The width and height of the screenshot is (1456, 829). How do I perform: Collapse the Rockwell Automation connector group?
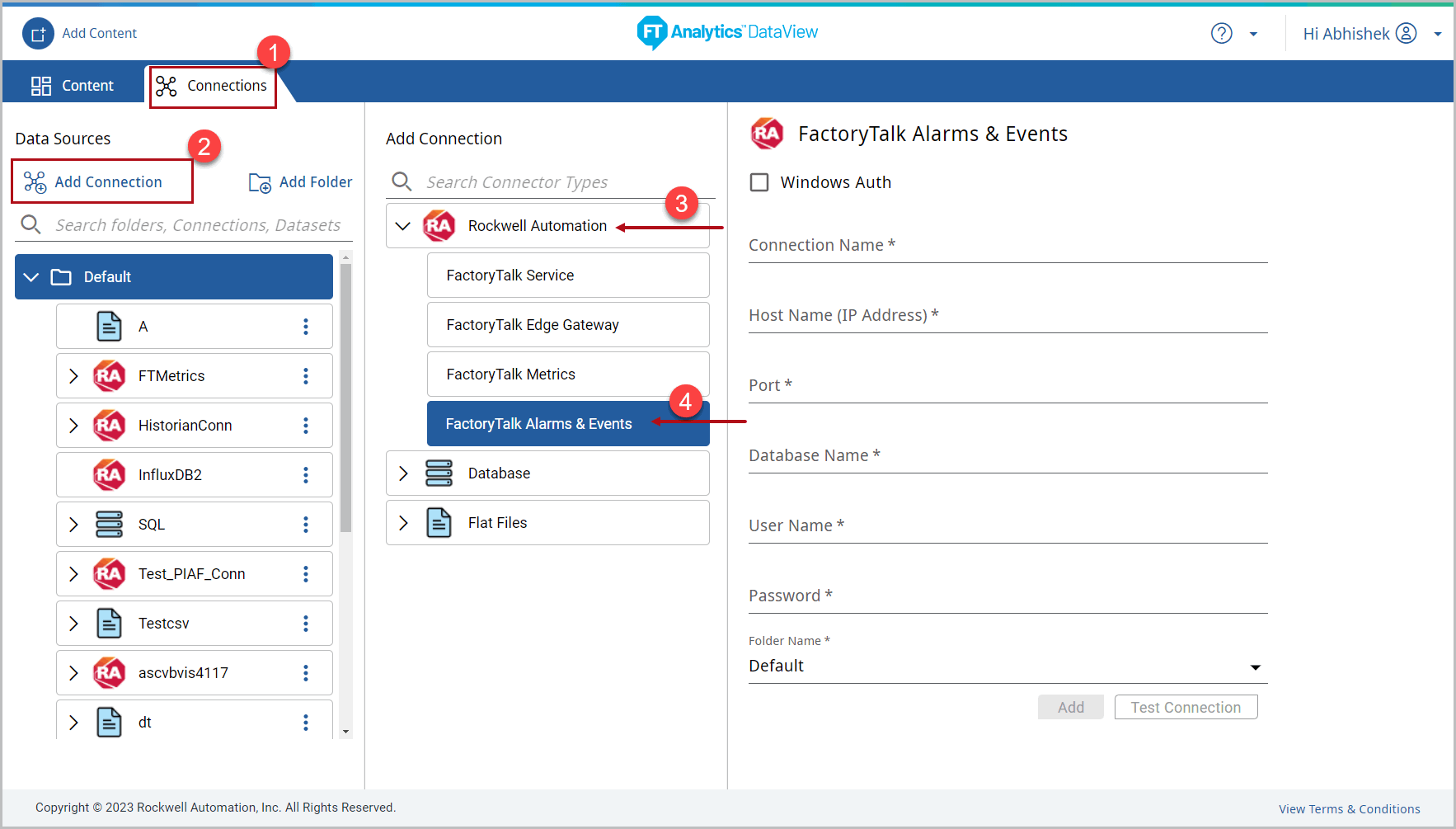click(403, 226)
